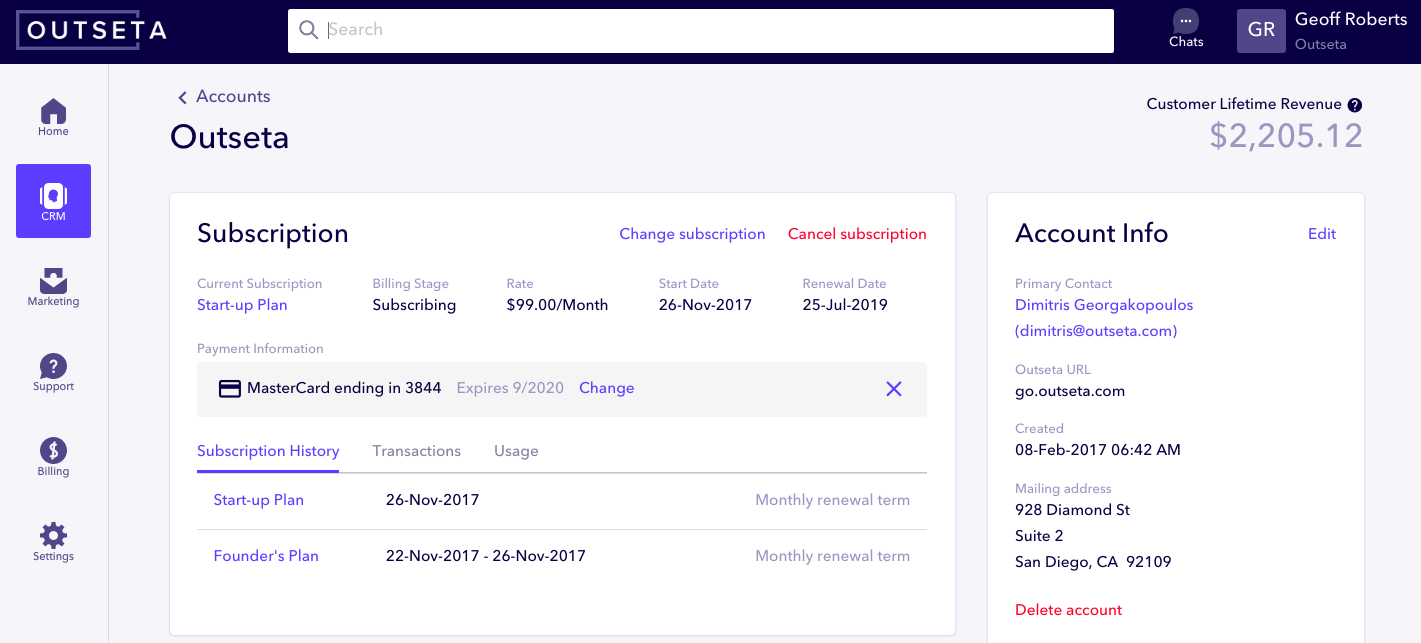Click Change subscription link
Screen dimensions: 1421x643
(x=692, y=234)
